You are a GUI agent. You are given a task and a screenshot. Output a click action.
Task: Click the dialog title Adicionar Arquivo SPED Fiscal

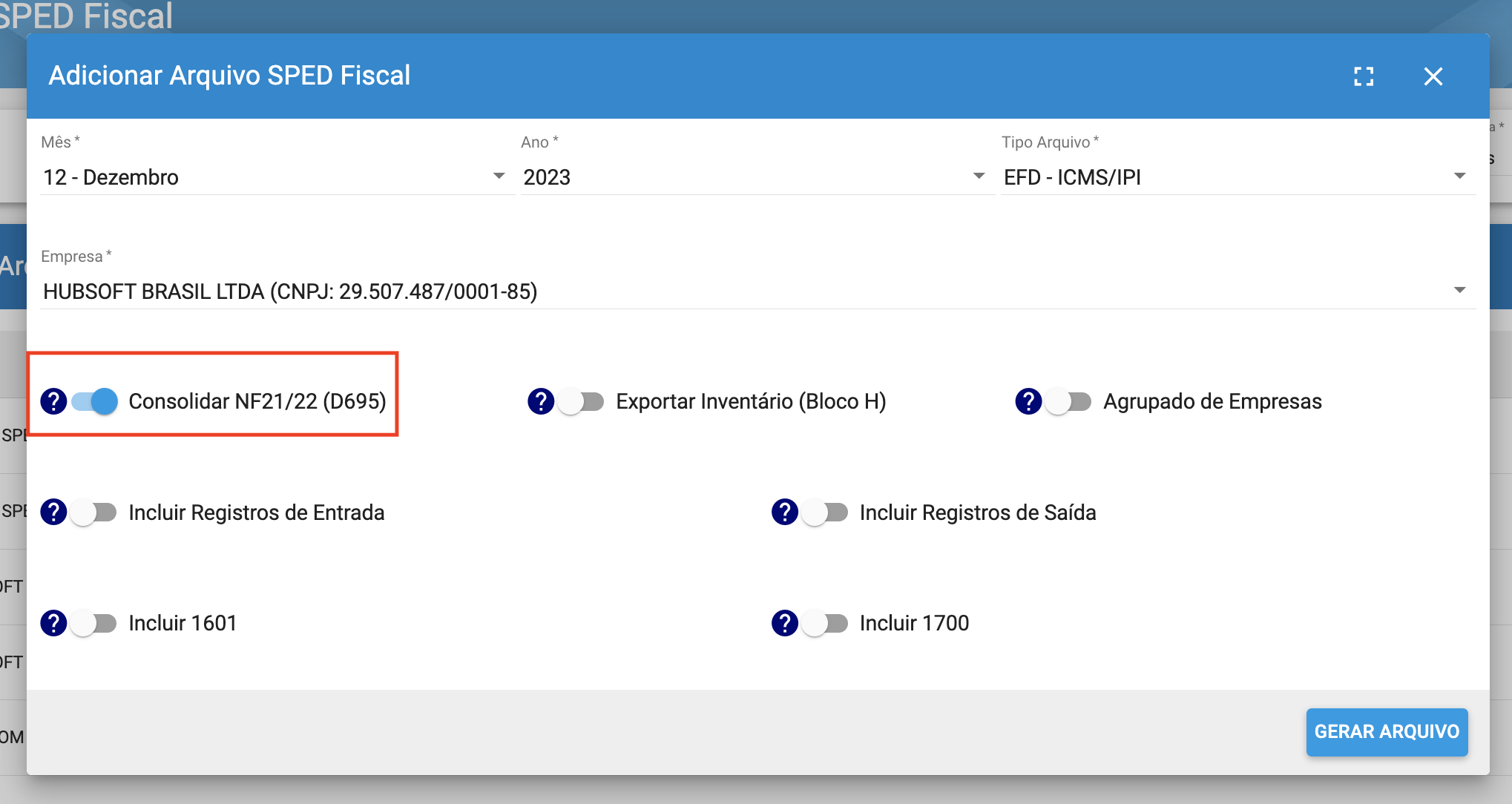coord(229,76)
